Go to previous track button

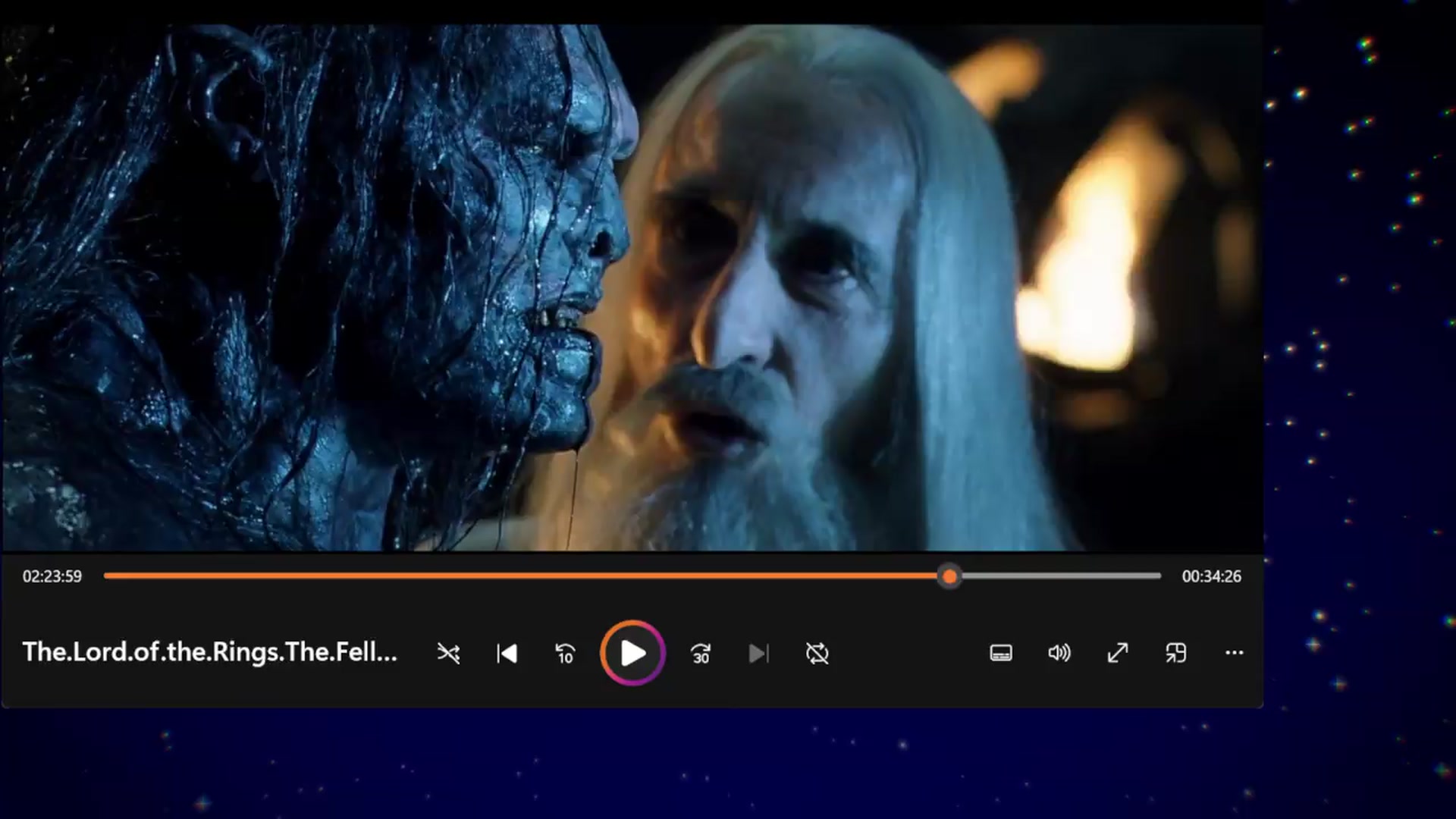(x=507, y=653)
